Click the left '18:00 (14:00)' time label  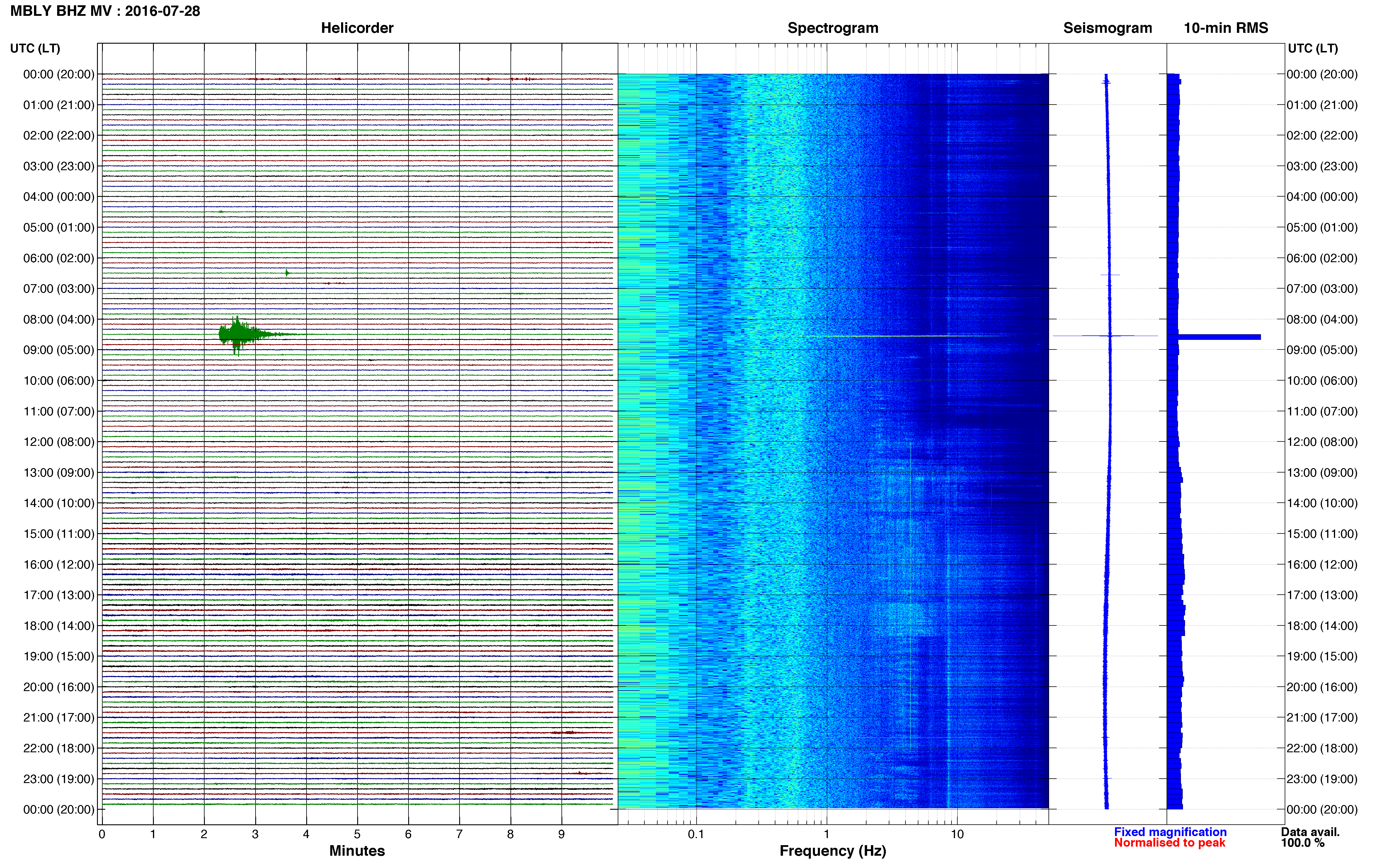point(59,626)
